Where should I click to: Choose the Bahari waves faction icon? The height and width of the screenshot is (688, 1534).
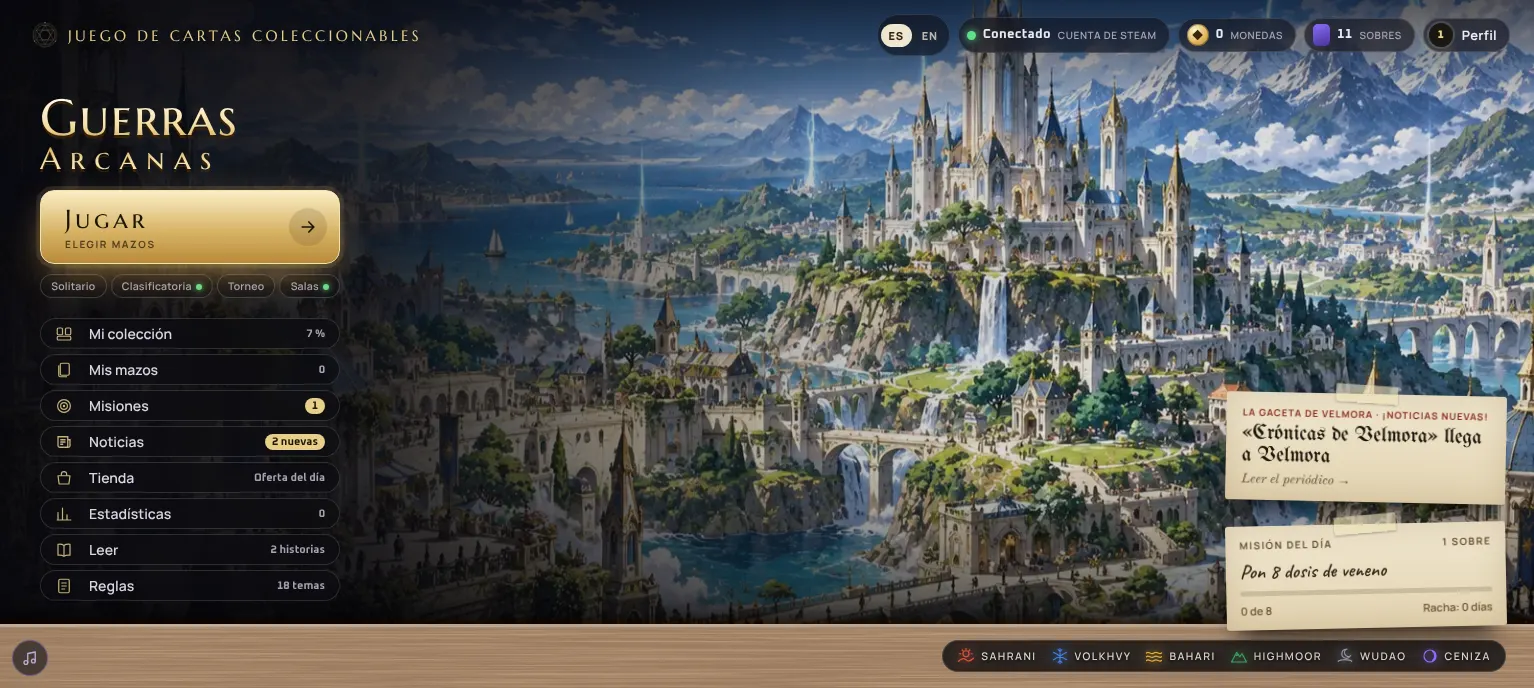pyautogui.click(x=1154, y=656)
